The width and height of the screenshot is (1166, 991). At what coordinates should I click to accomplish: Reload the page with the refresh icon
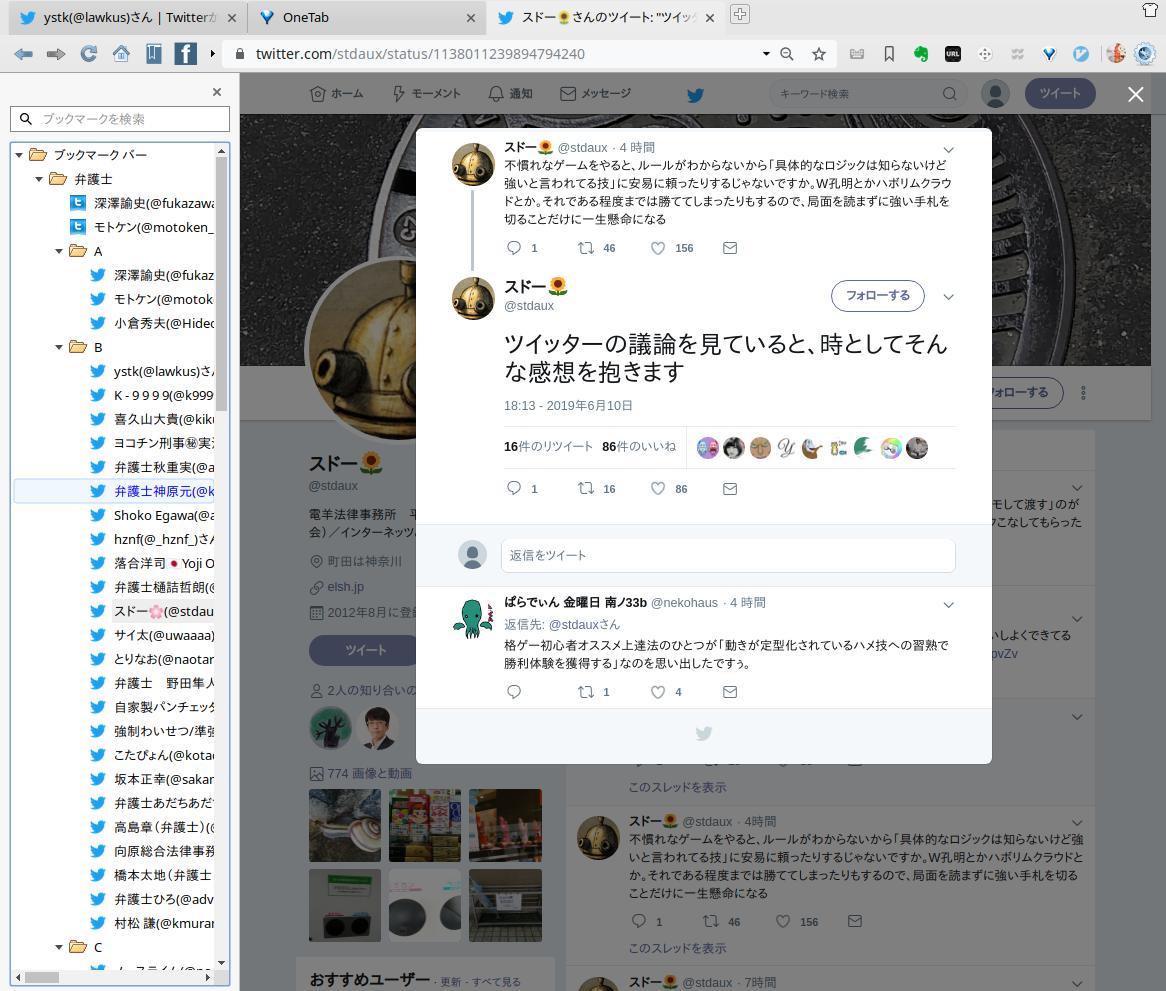pyautogui.click(x=88, y=54)
